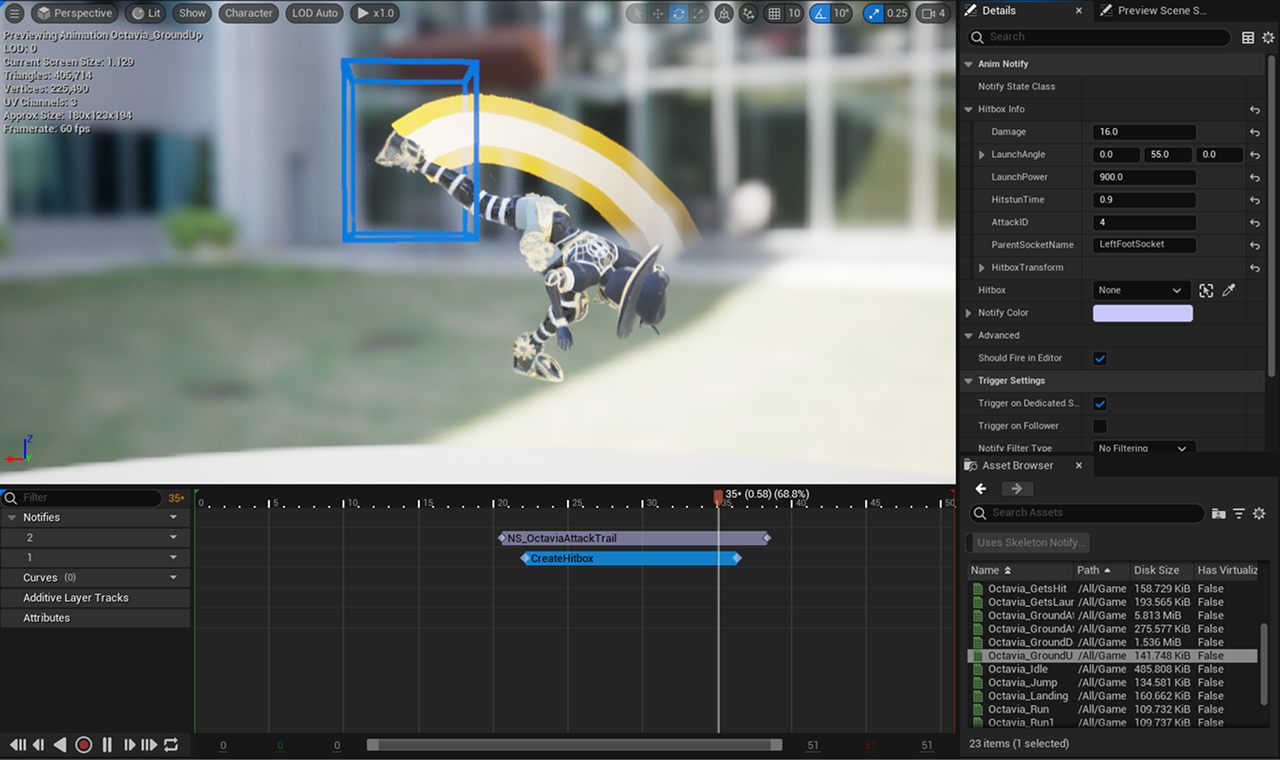Pause the animation playback
This screenshot has width=1280, height=760.
107,745
